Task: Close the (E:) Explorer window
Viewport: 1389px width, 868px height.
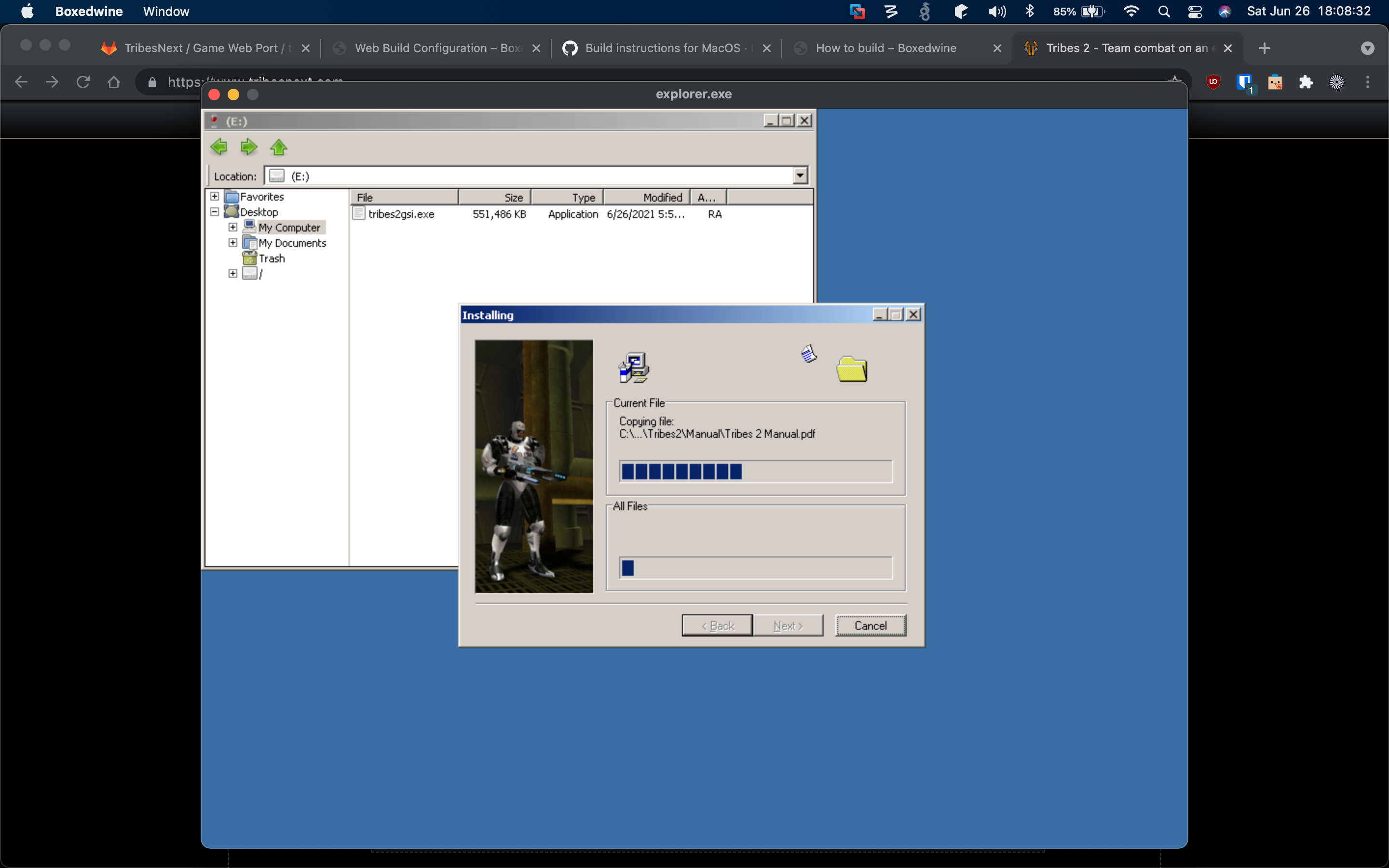Action: click(x=804, y=121)
